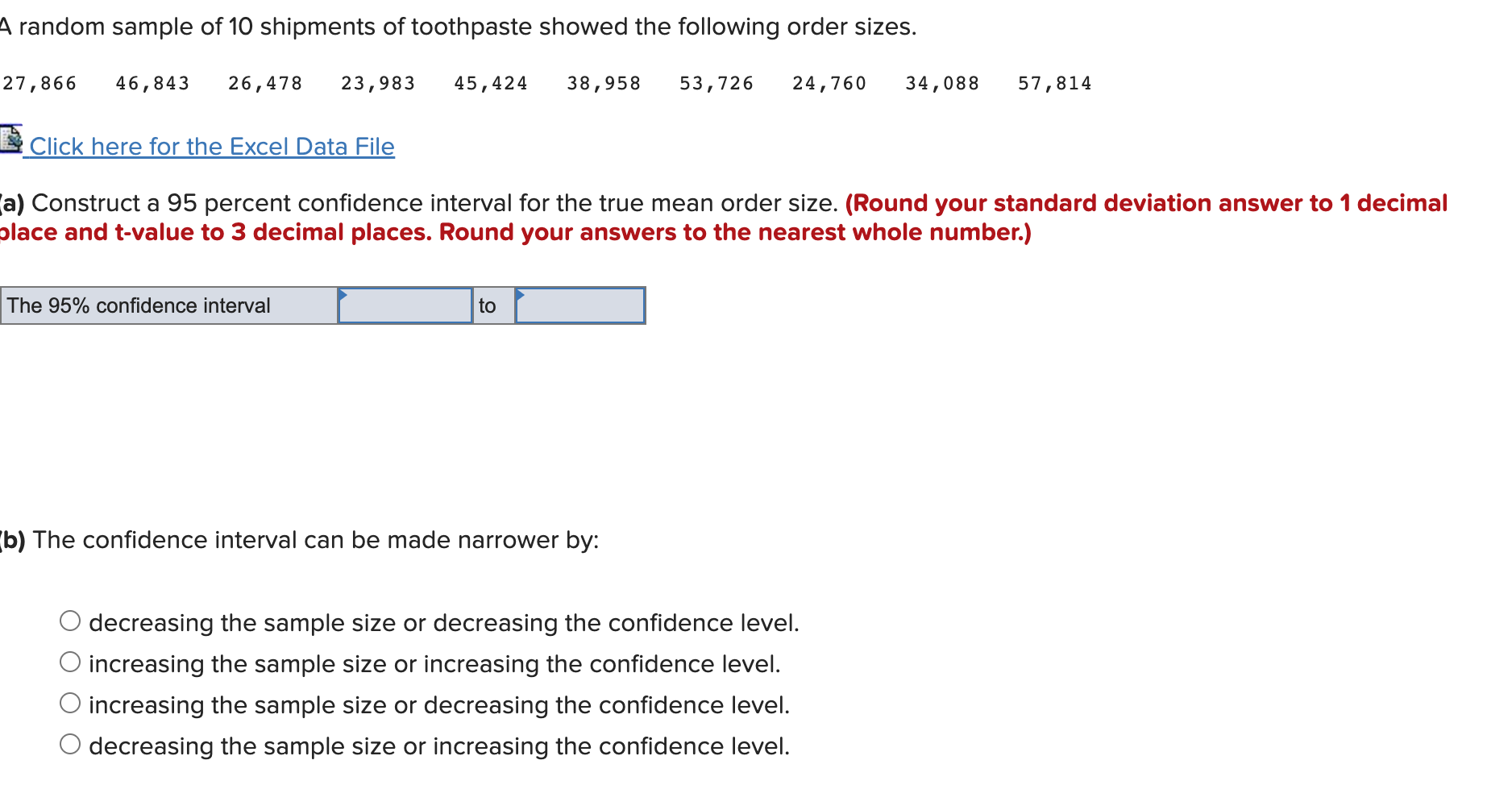Select the data value 27,866
The width and height of the screenshot is (1512, 785).
point(39,83)
